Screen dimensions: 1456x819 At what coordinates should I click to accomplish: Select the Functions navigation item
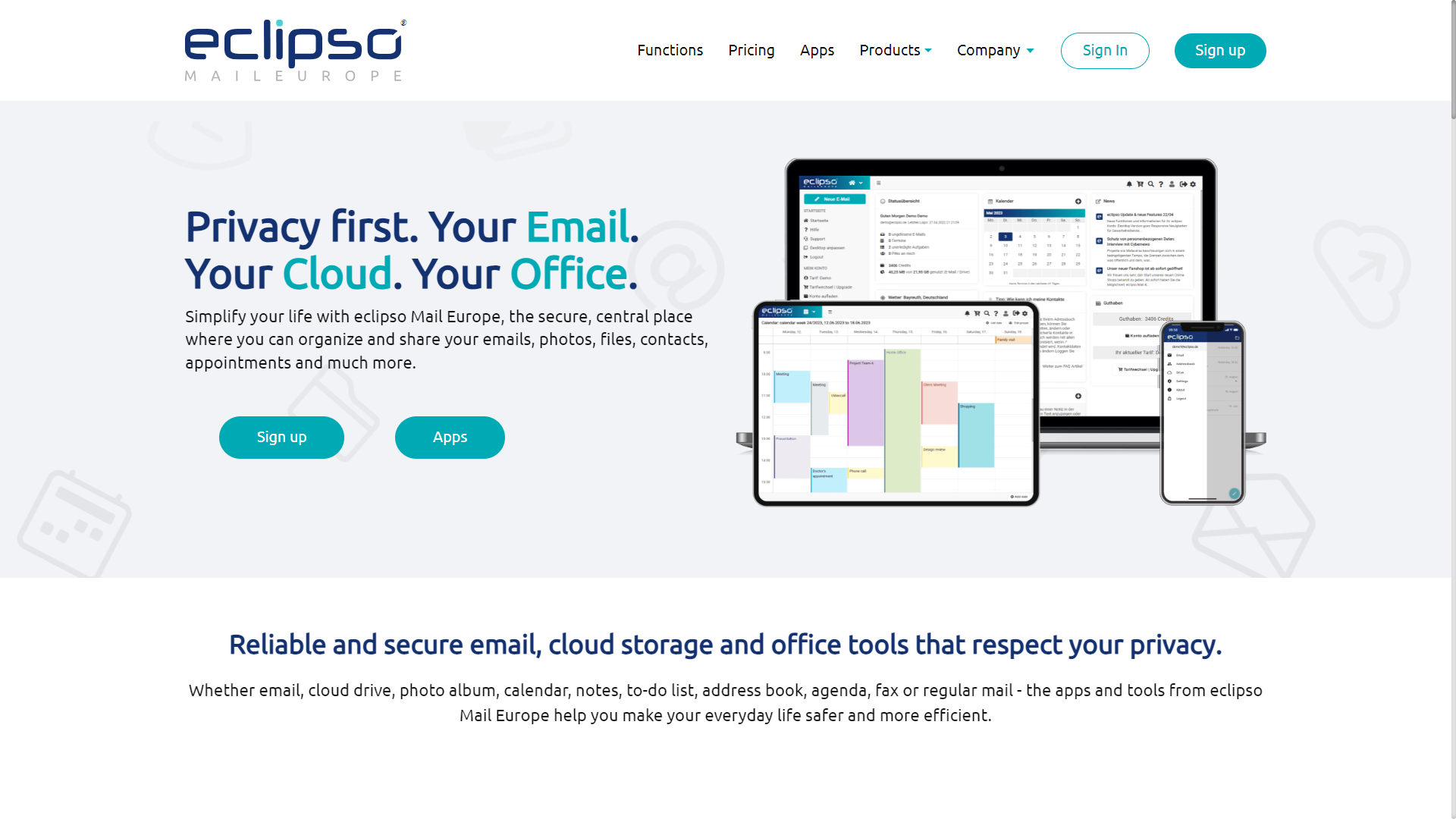coord(670,50)
